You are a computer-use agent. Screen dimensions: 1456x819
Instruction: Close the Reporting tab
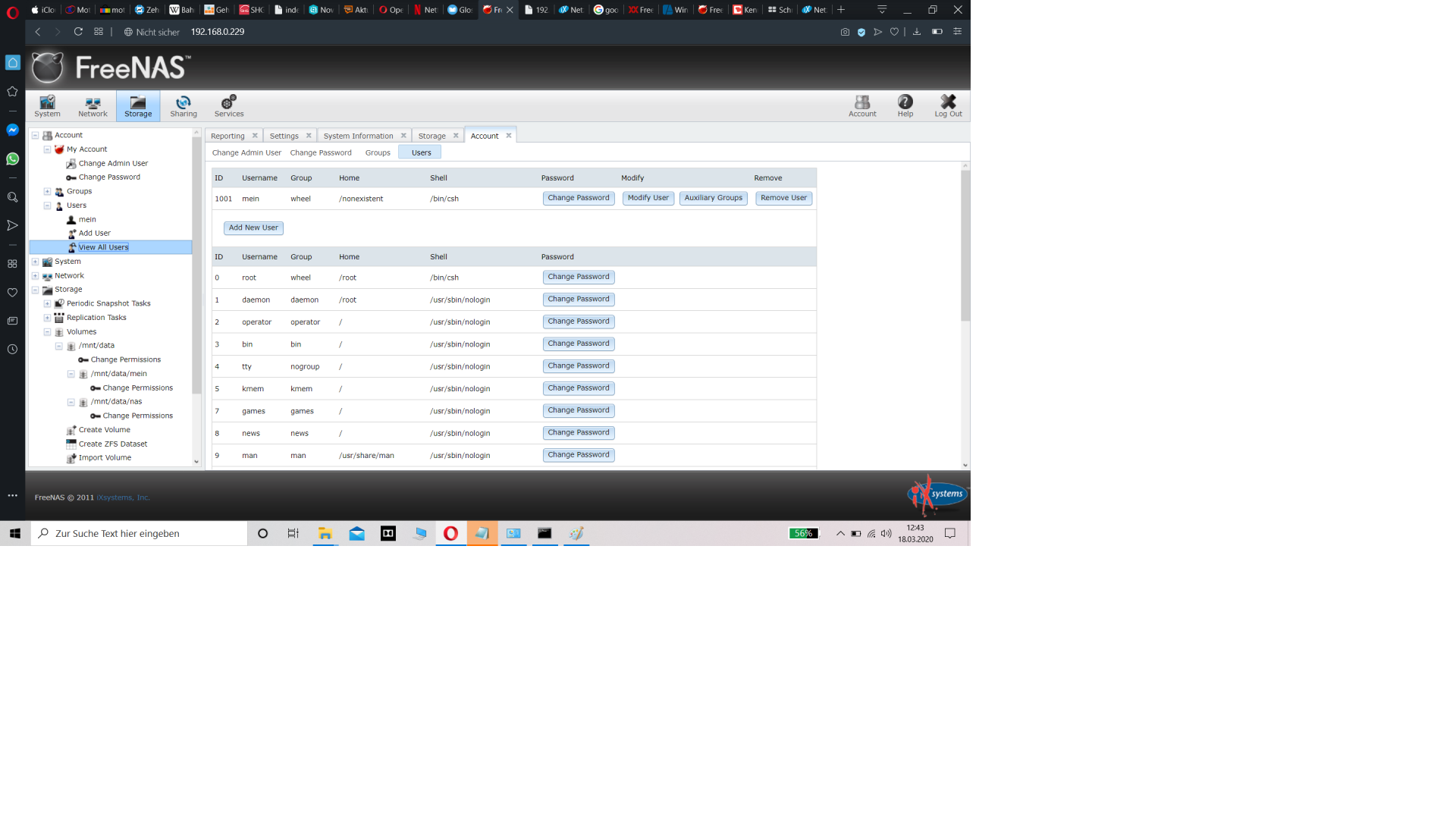click(x=255, y=136)
